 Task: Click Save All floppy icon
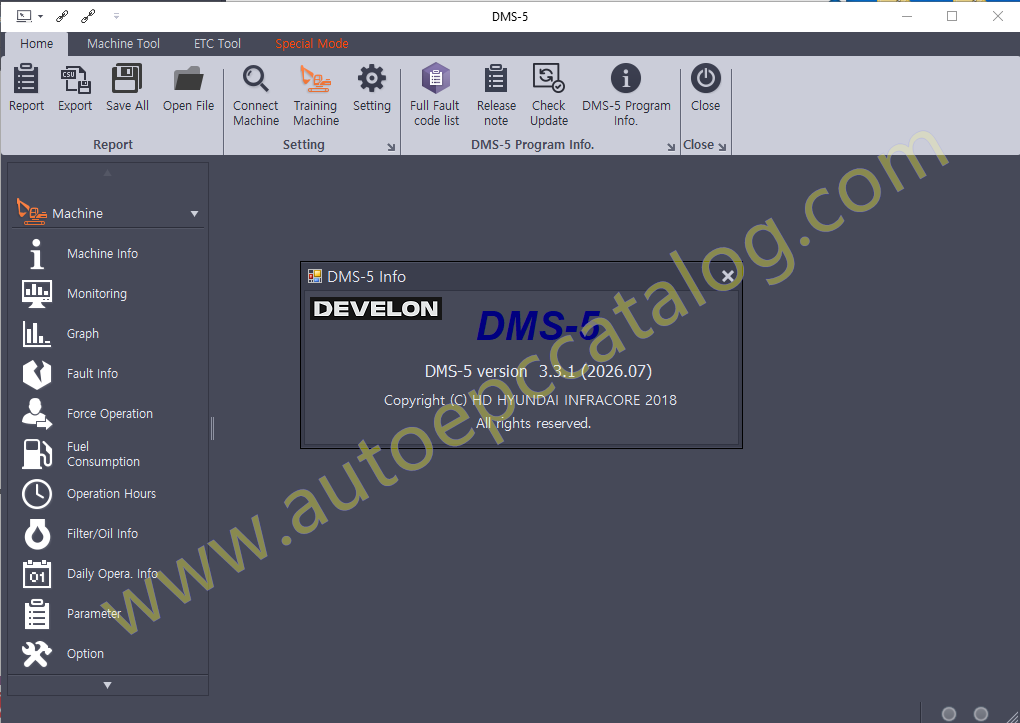coord(127,88)
